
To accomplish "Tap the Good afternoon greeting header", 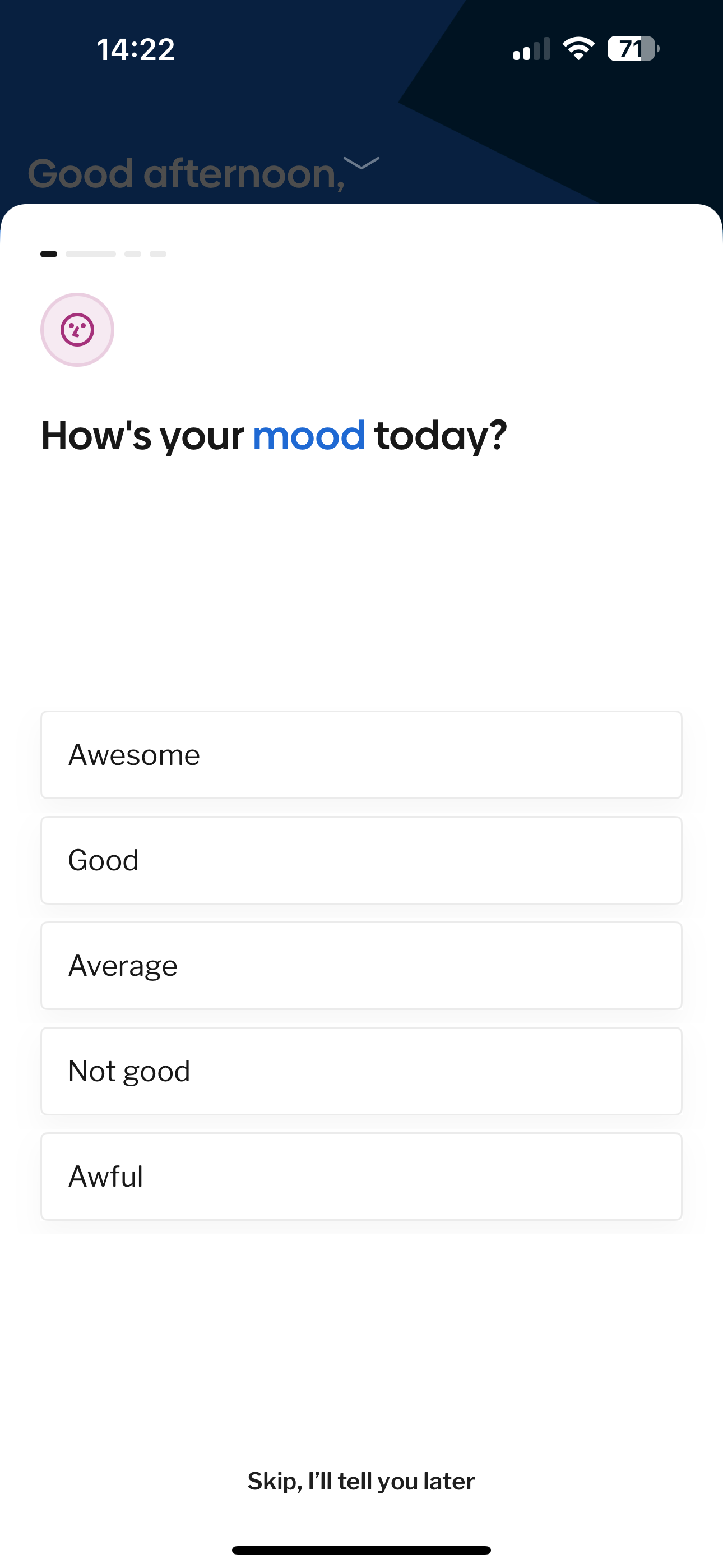I will click(x=186, y=174).
